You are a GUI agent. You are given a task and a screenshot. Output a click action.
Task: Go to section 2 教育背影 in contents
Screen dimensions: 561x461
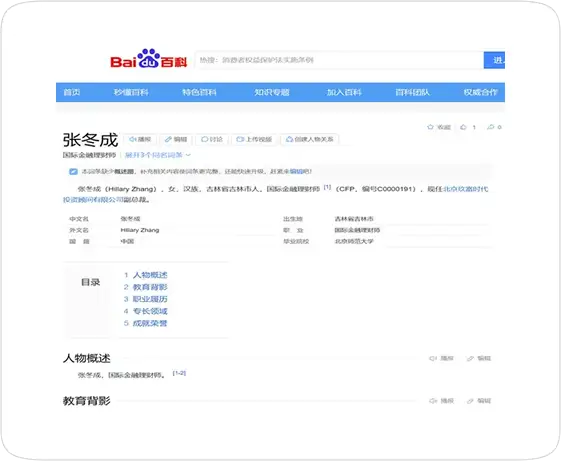click(150, 287)
